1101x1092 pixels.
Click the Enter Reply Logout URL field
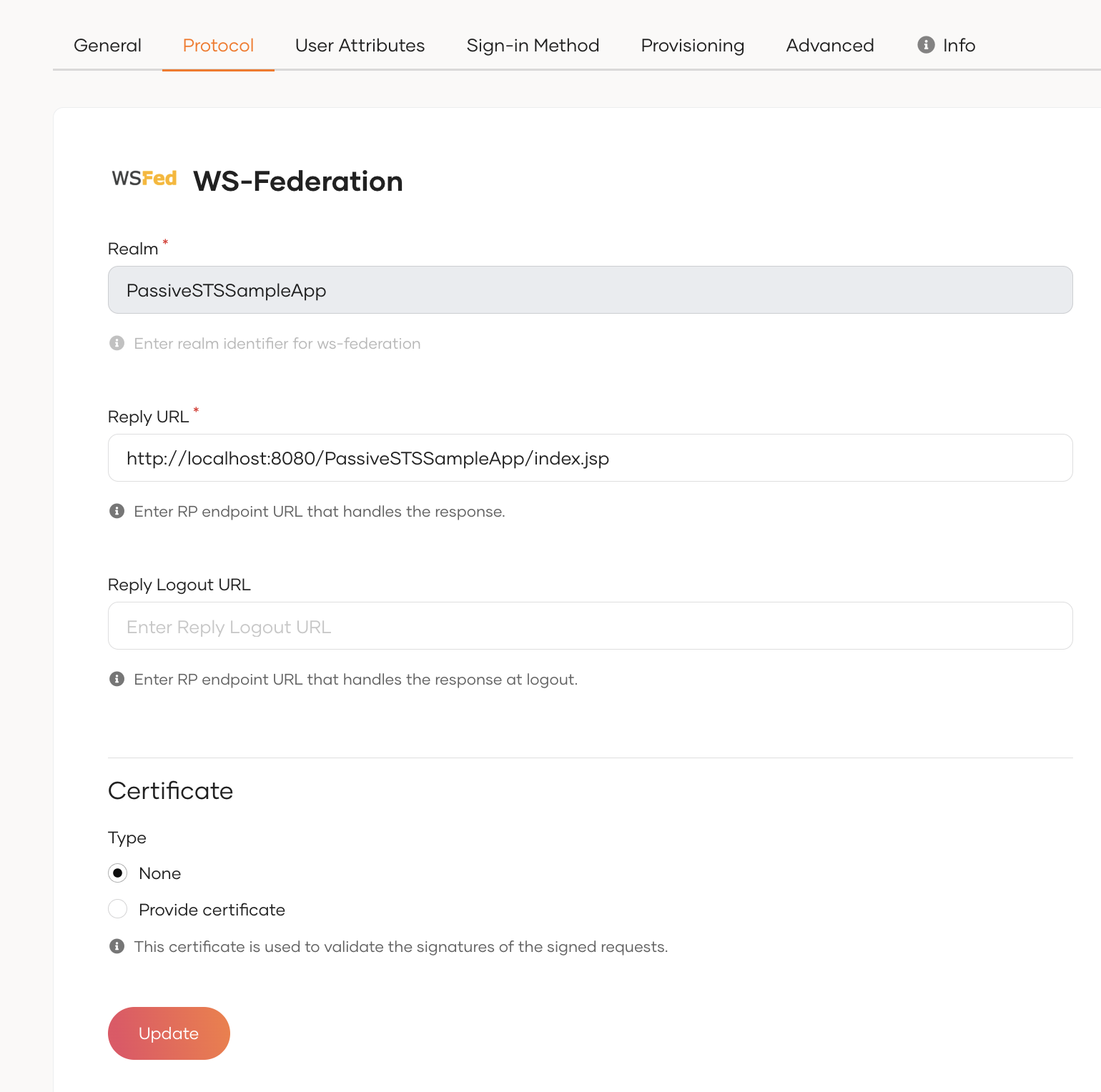[x=590, y=625]
